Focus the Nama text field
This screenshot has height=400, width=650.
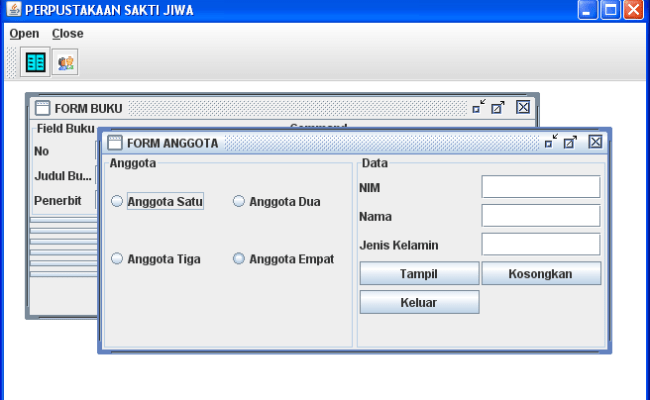point(541,216)
